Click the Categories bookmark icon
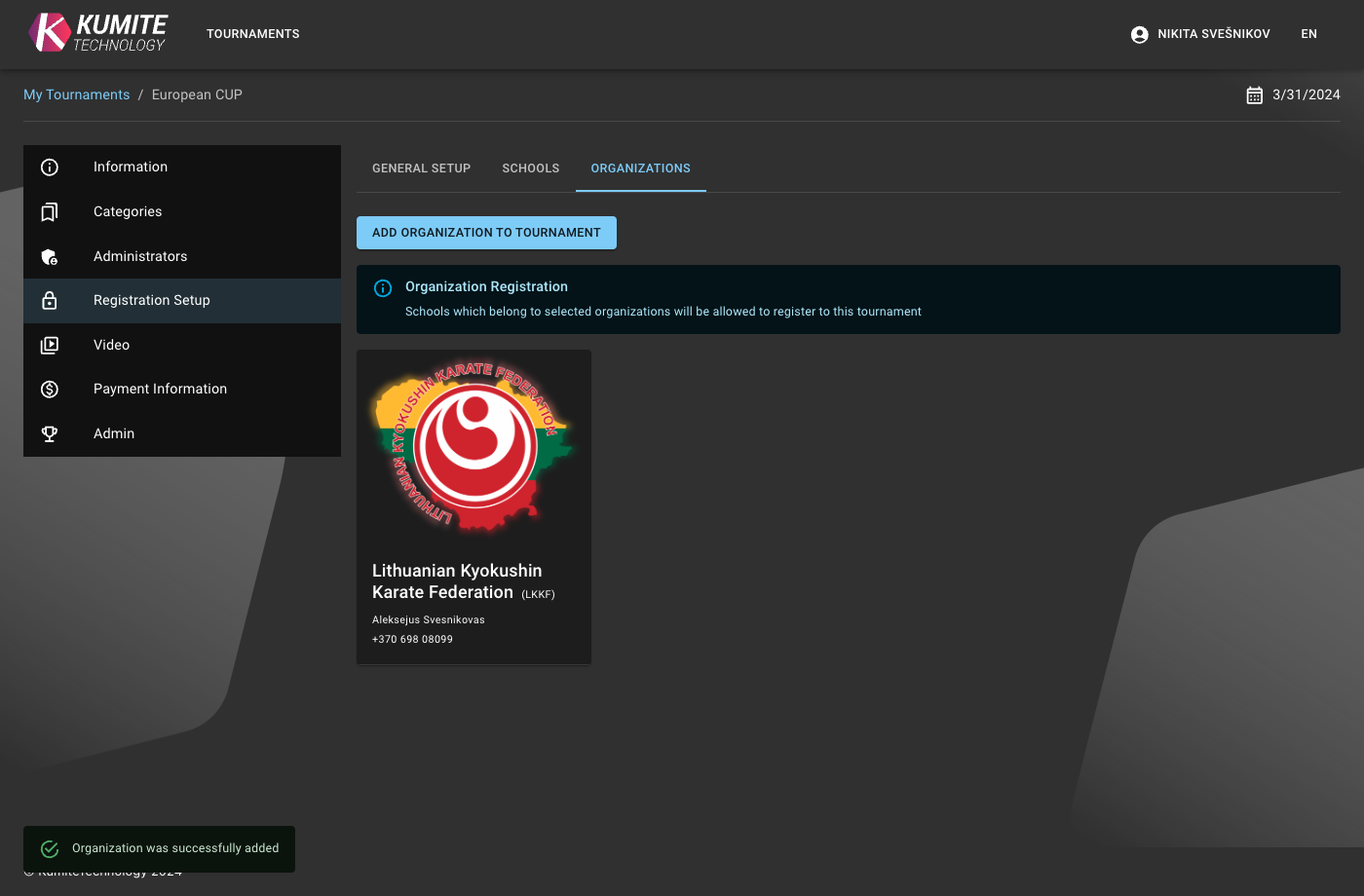This screenshot has height=896, width=1364. coord(50,212)
